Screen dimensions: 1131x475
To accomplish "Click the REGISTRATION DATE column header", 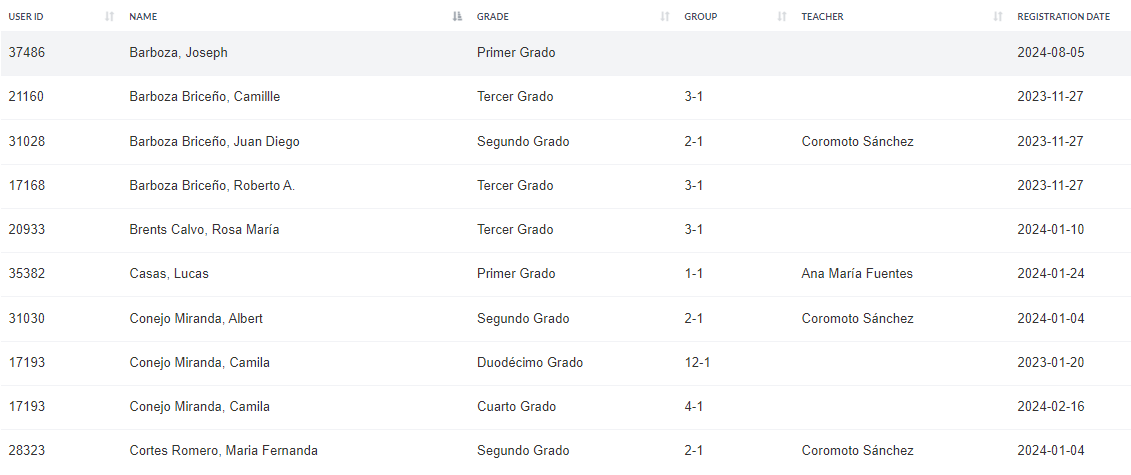I will point(1063,17).
